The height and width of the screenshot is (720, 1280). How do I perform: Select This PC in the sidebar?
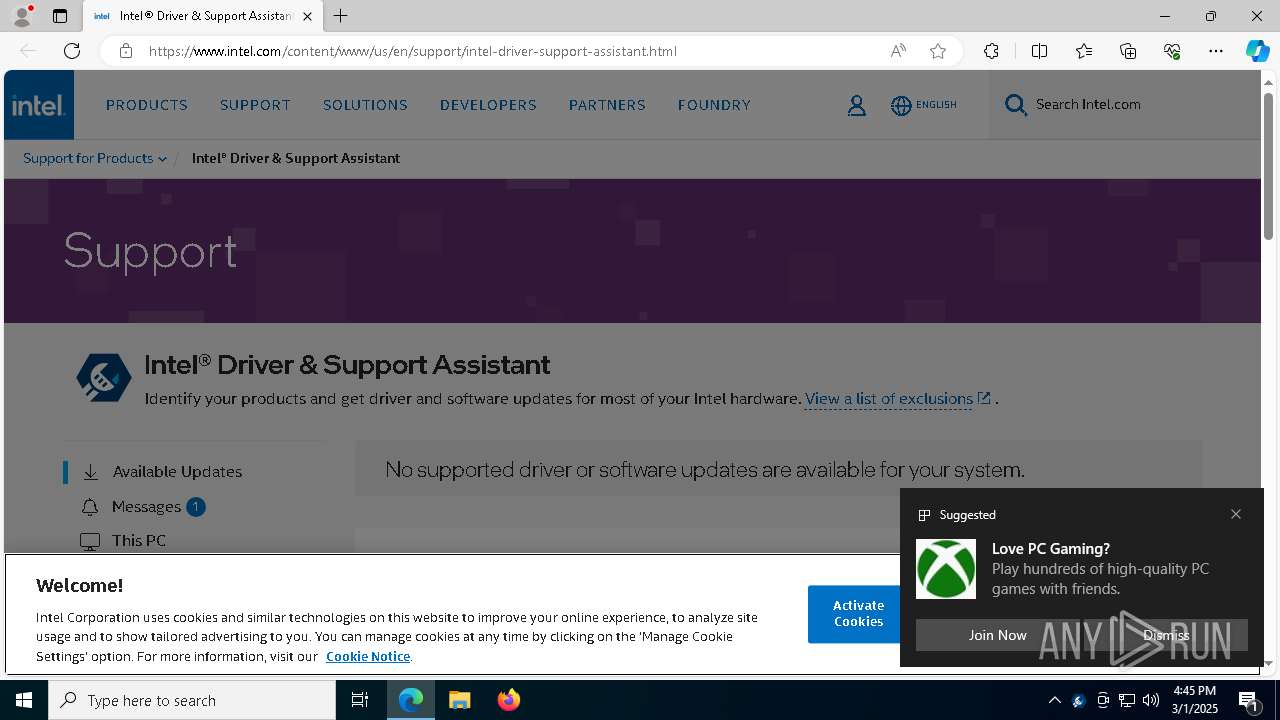(139, 541)
